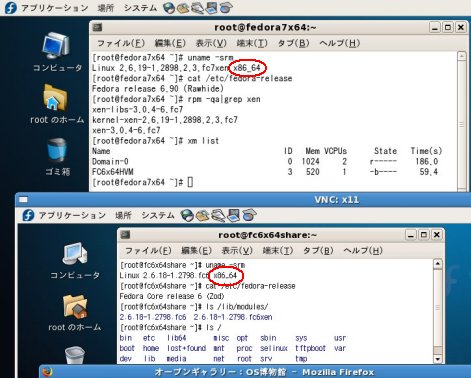Image resolution: width=471 pixels, height=378 pixels.
Task: Open 編集(E) menu in the fedora7x64 terminal
Action: pos(170,43)
